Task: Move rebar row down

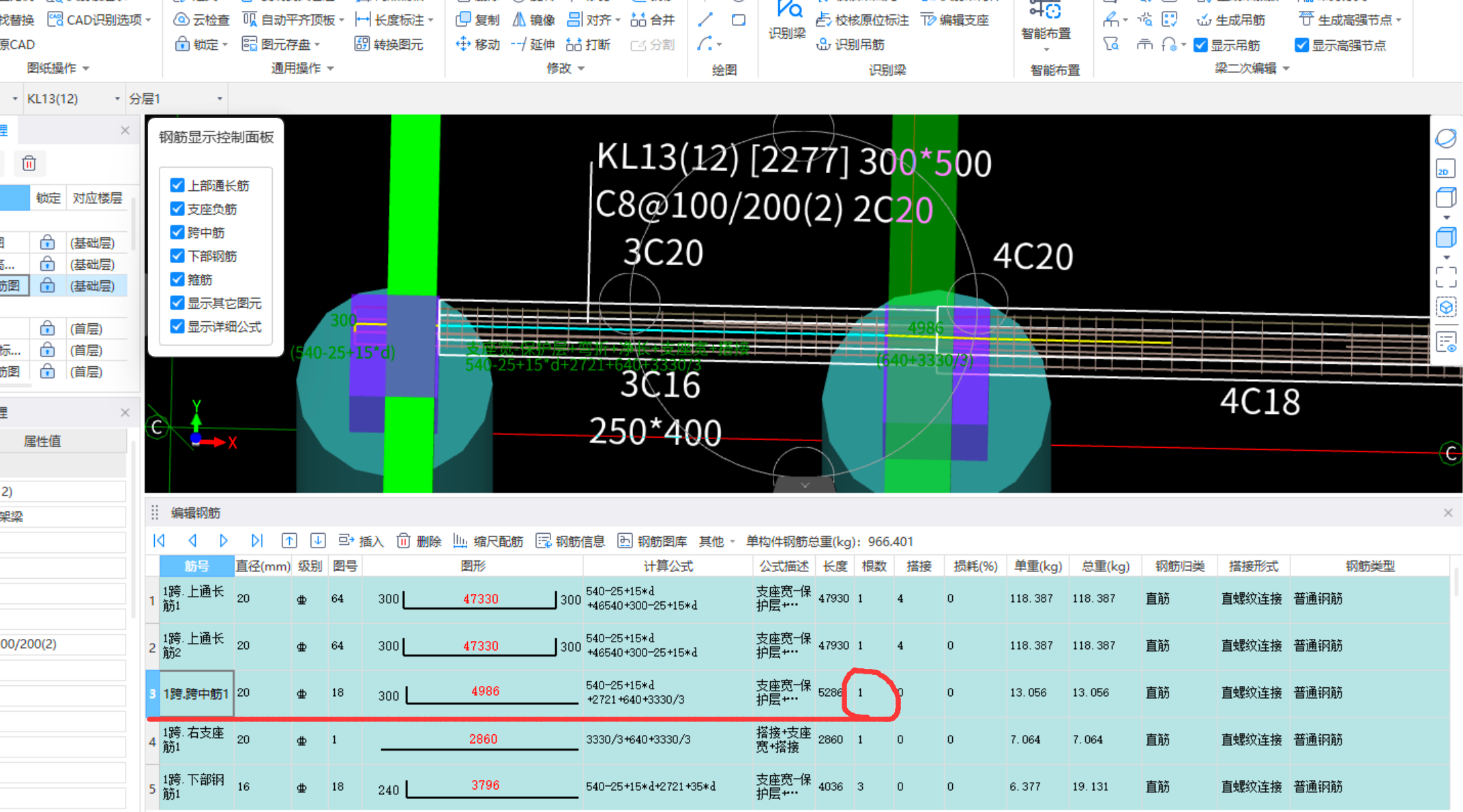Action: point(318,541)
